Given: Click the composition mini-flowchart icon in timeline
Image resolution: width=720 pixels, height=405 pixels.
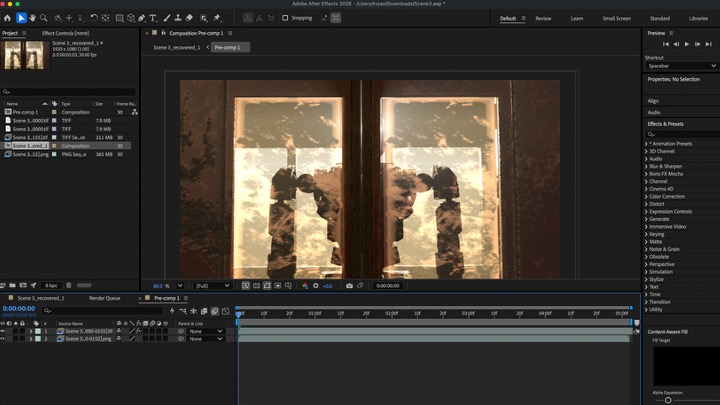Looking at the screenshot, I should [183, 311].
